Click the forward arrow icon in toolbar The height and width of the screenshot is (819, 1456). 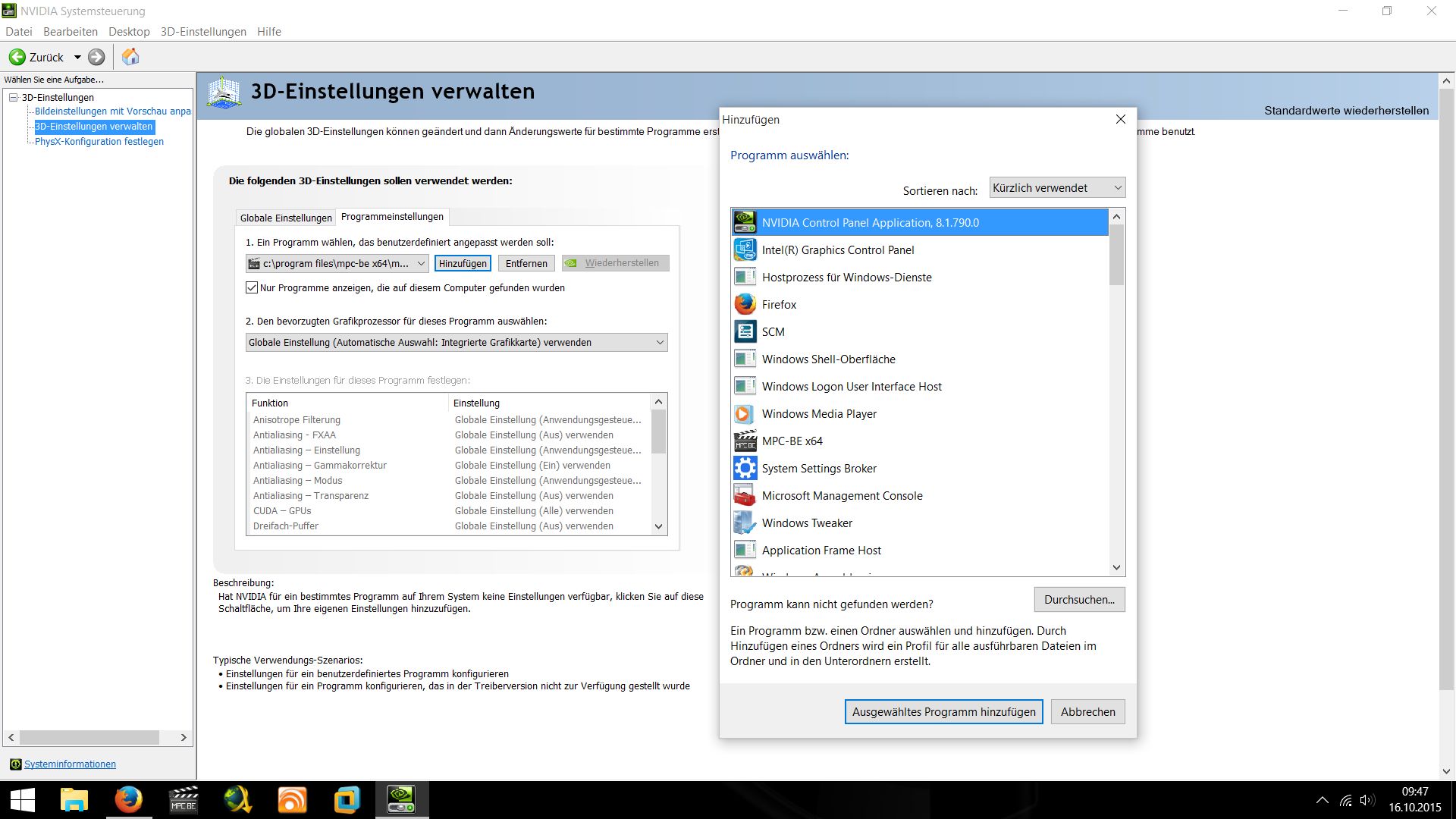coord(96,57)
